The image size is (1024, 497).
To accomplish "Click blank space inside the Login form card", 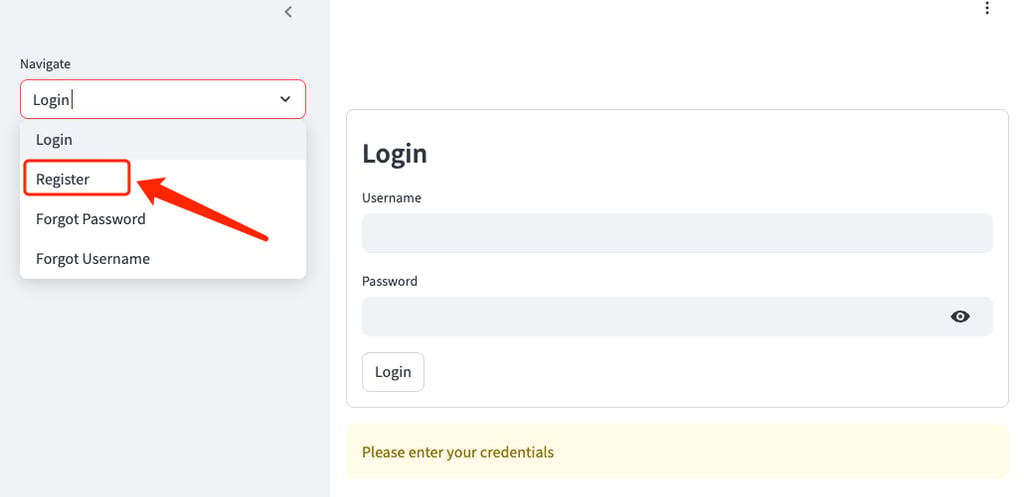I will coord(718,372).
